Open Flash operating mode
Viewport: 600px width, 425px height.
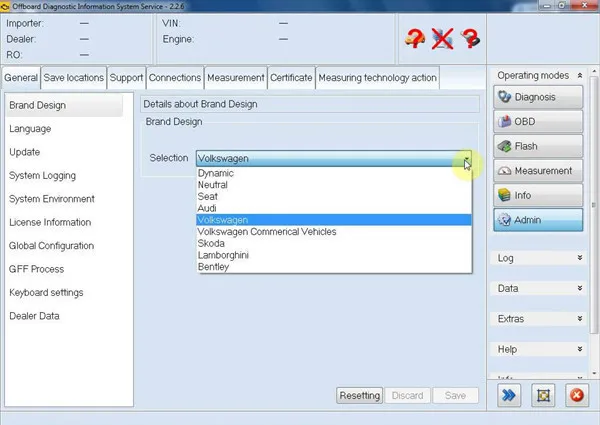538,146
